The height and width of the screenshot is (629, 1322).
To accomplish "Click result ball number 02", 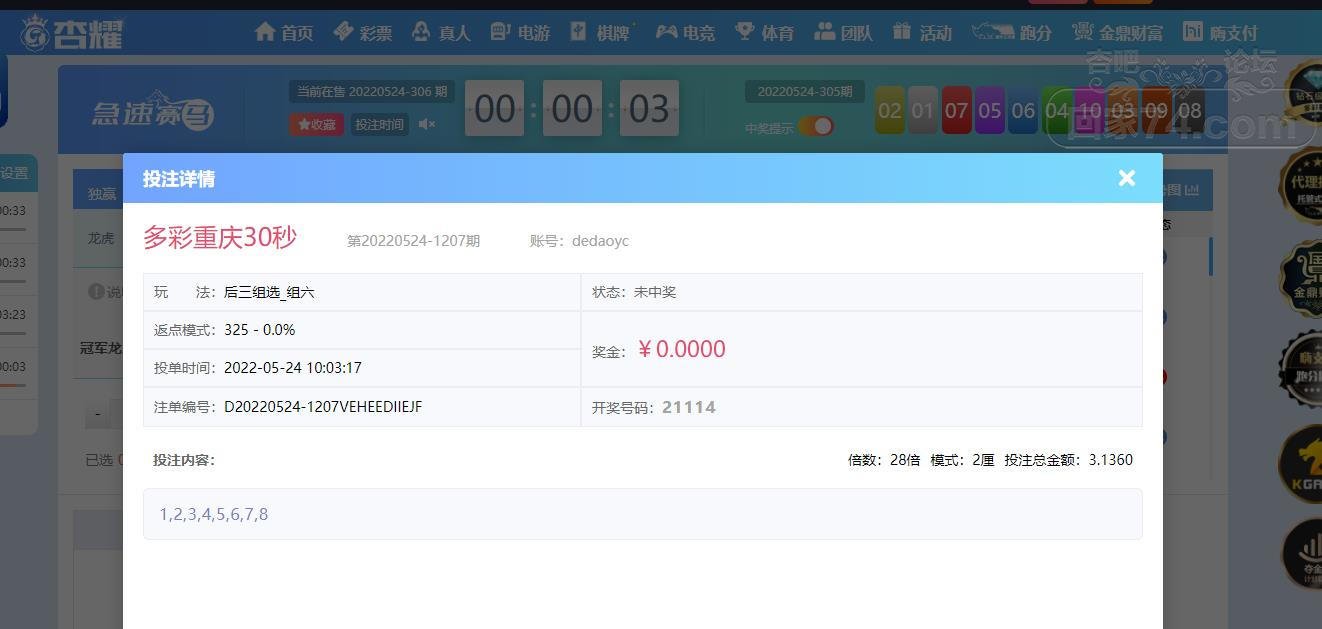I will coord(890,110).
